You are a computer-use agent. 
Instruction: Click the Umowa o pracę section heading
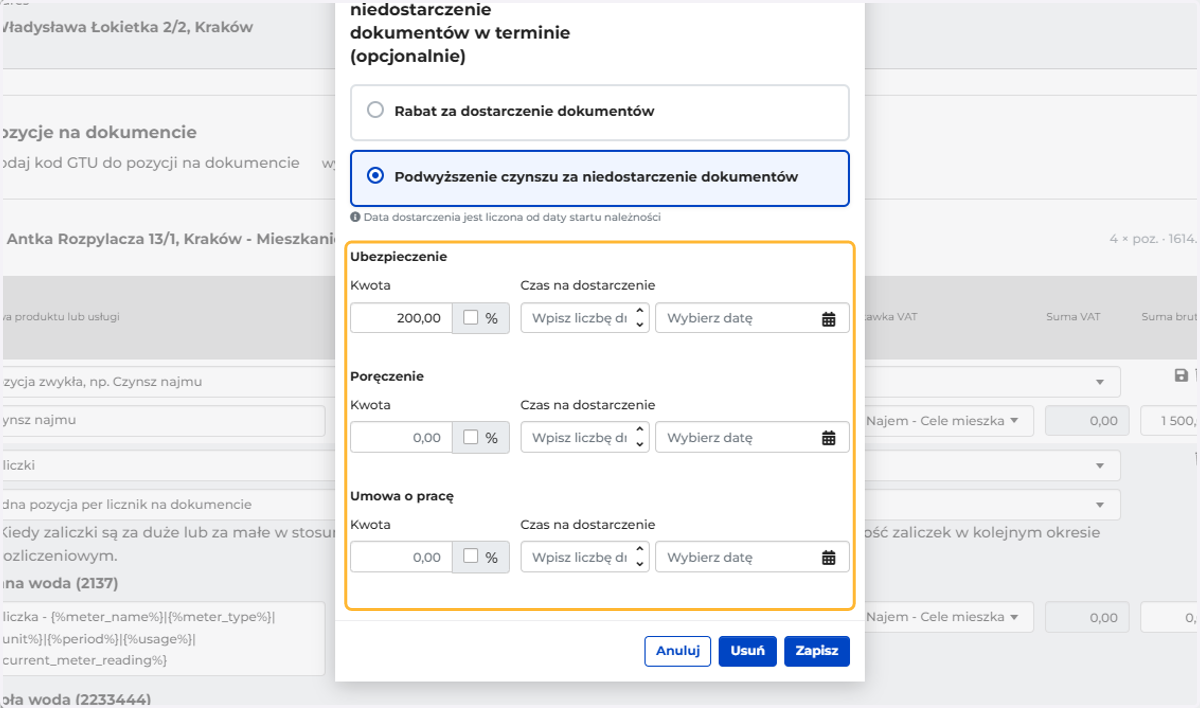point(402,496)
